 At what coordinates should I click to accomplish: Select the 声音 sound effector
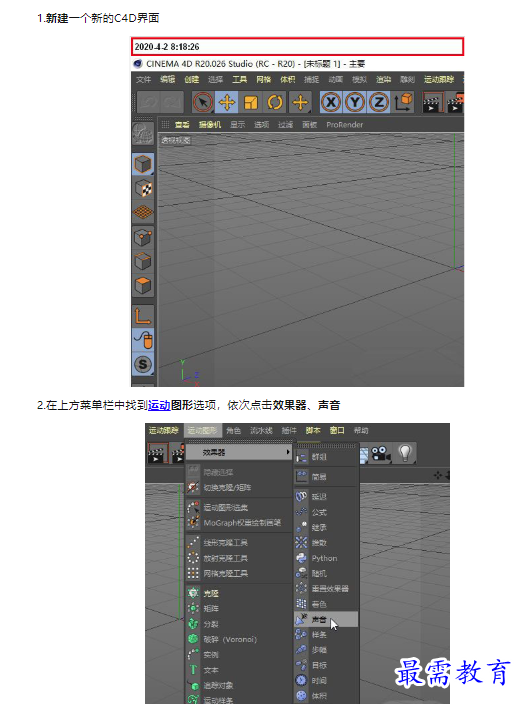[x=326, y=620]
